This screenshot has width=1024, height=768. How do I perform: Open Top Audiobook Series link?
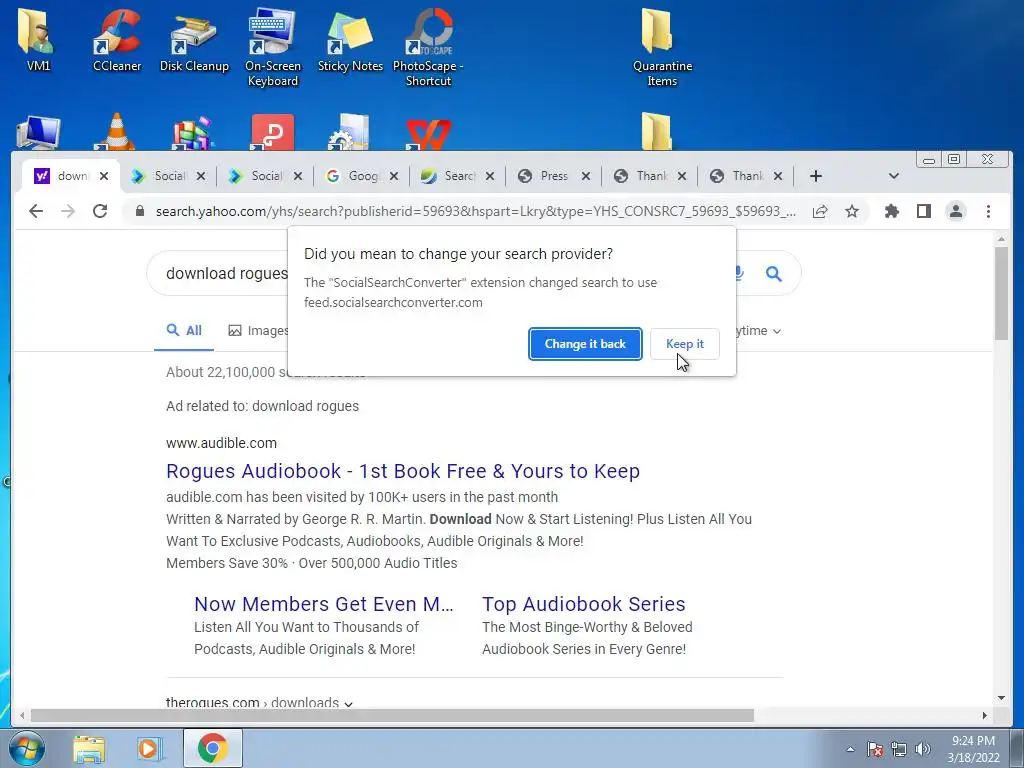point(584,604)
